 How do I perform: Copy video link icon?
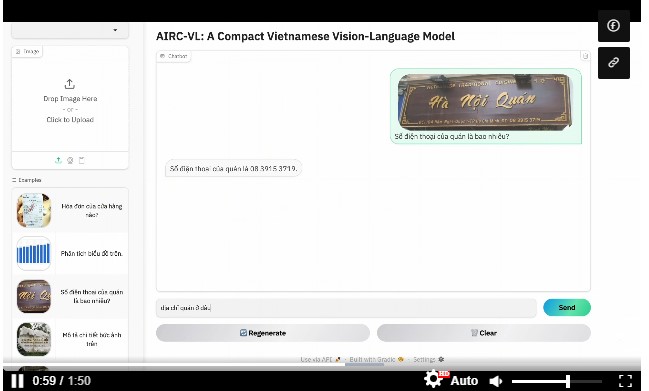pyautogui.click(x=613, y=63)
